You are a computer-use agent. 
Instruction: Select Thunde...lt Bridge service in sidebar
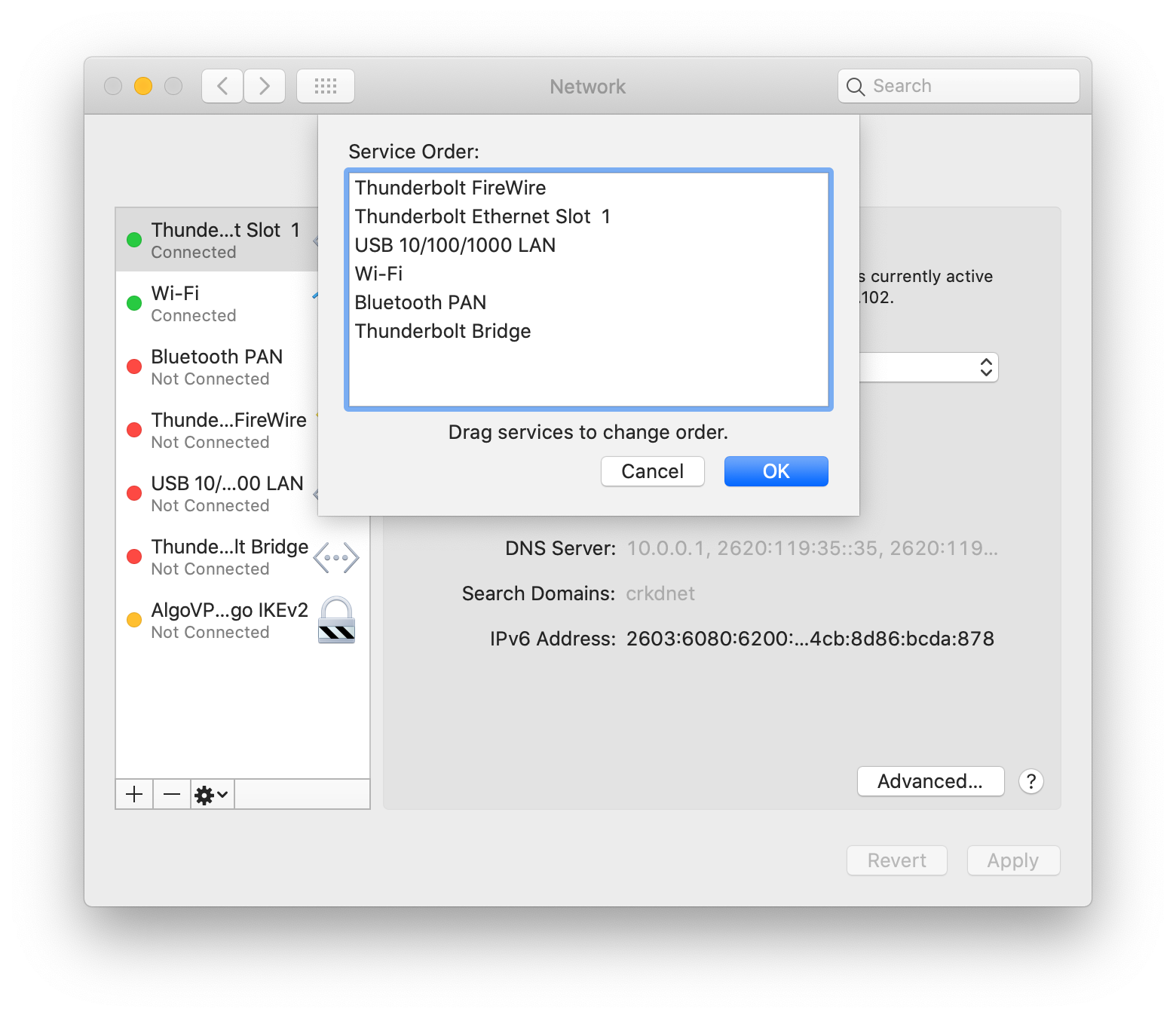[243, 557]
